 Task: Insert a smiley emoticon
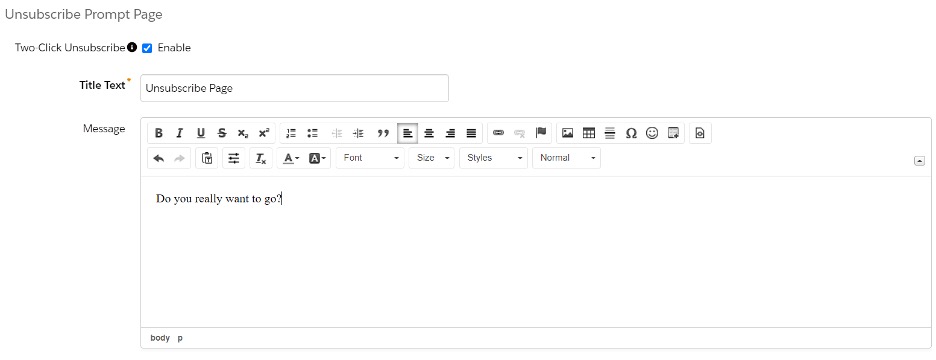652,133
